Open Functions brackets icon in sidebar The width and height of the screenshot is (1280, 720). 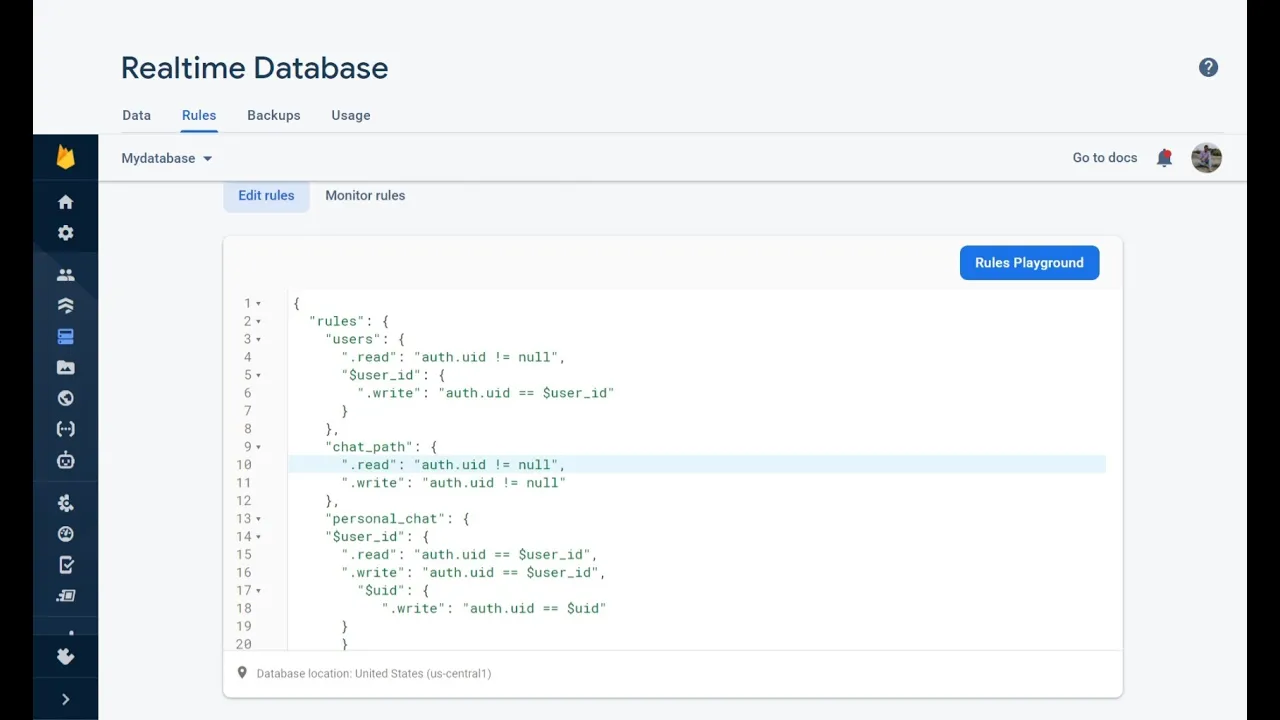click(x=66, y=429)
